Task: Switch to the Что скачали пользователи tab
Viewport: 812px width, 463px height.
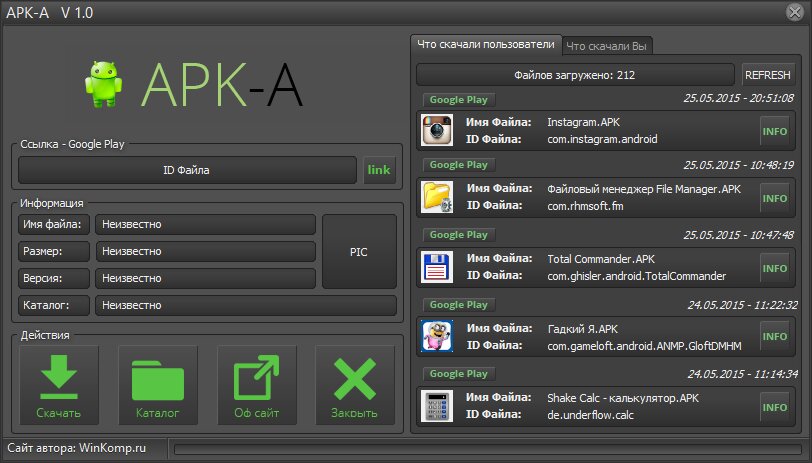Action: tap(484, 45)
